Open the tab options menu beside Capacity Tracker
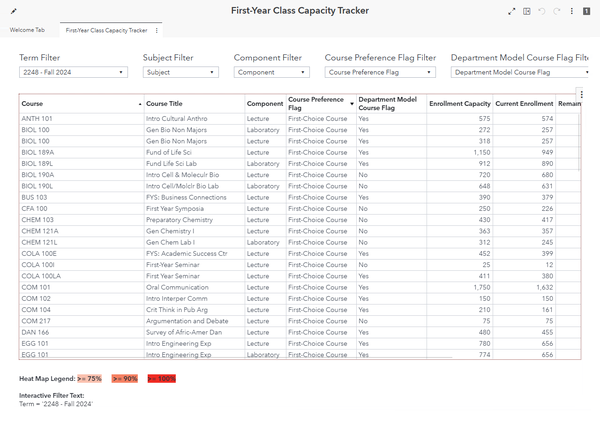The height and width of the screenshot is (424, 600). [157, 31]
